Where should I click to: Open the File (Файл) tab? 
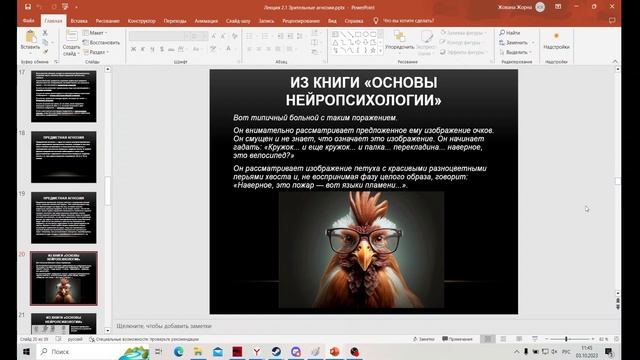29,20
